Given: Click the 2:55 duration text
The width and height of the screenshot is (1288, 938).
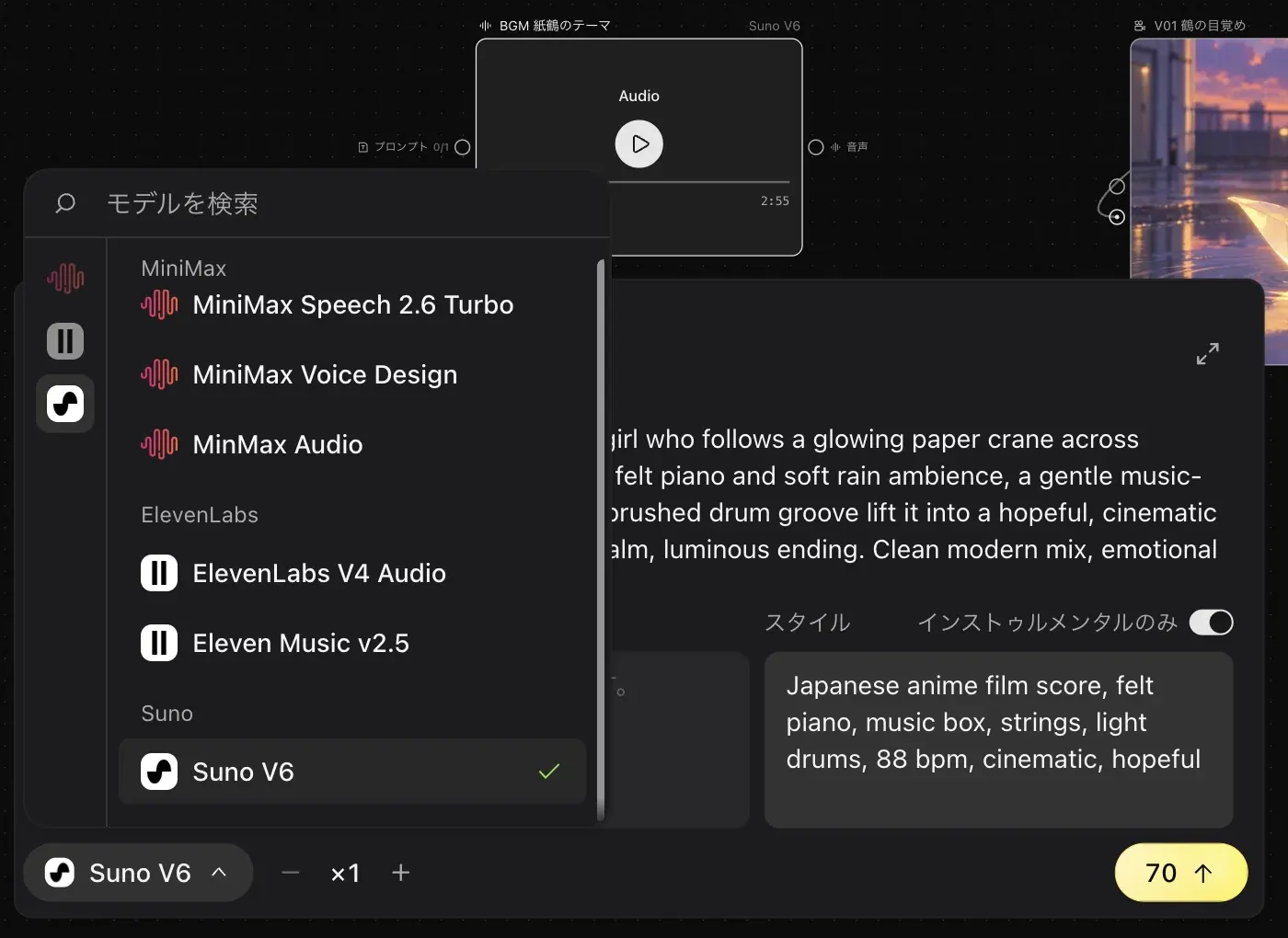Looking at the screenshot, I should 775,200.
